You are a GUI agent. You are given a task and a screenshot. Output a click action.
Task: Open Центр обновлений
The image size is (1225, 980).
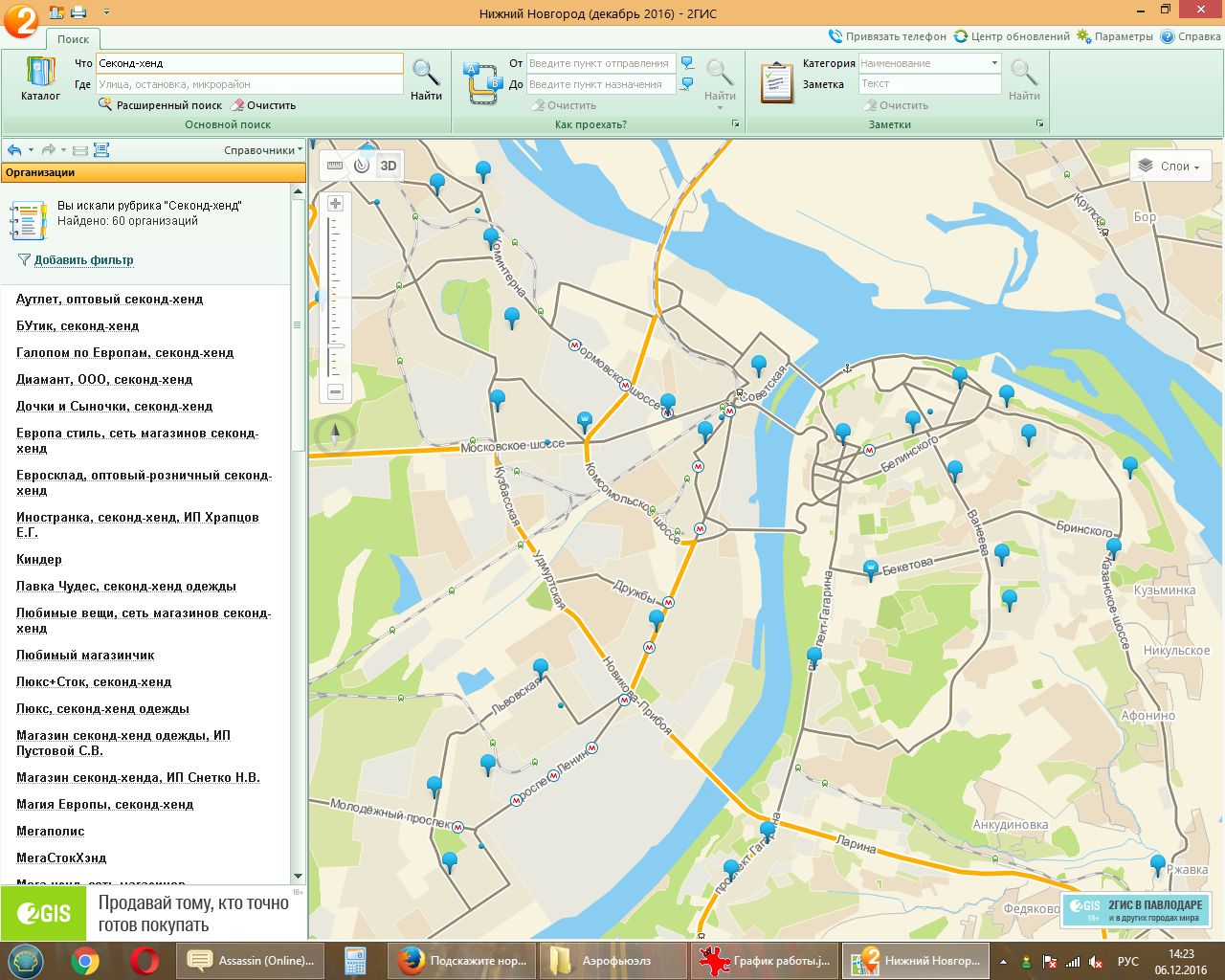pos(1012,36)
